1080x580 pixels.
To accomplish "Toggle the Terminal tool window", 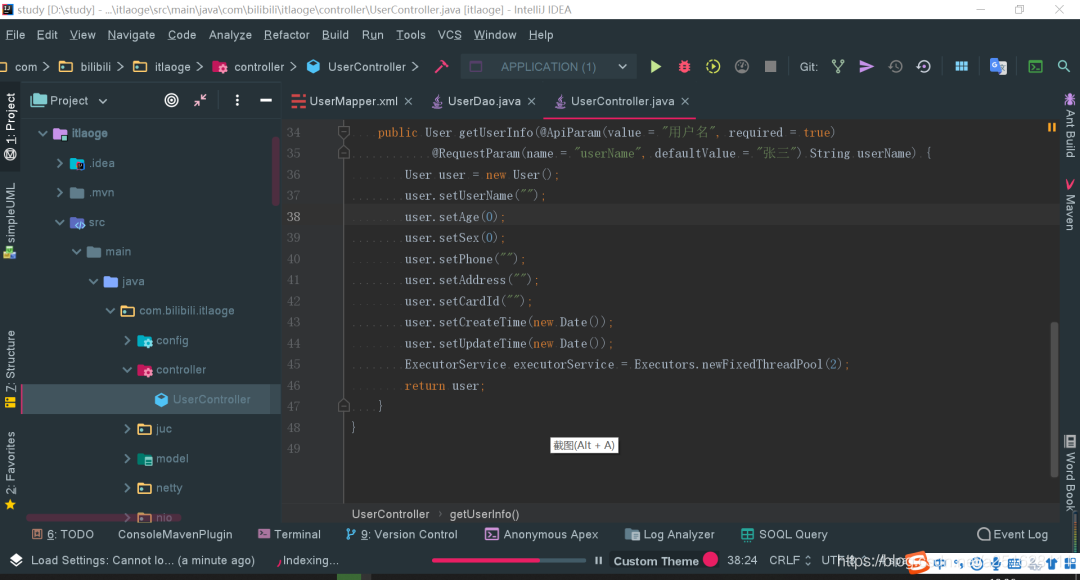I will pos(289,535).
